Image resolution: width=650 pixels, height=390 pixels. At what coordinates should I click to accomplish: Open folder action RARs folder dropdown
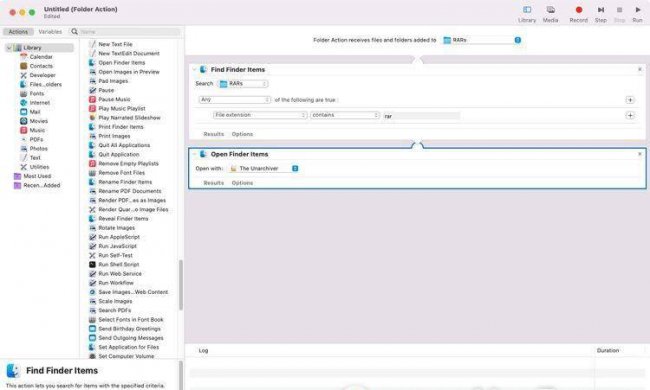(x=482, y=40)
